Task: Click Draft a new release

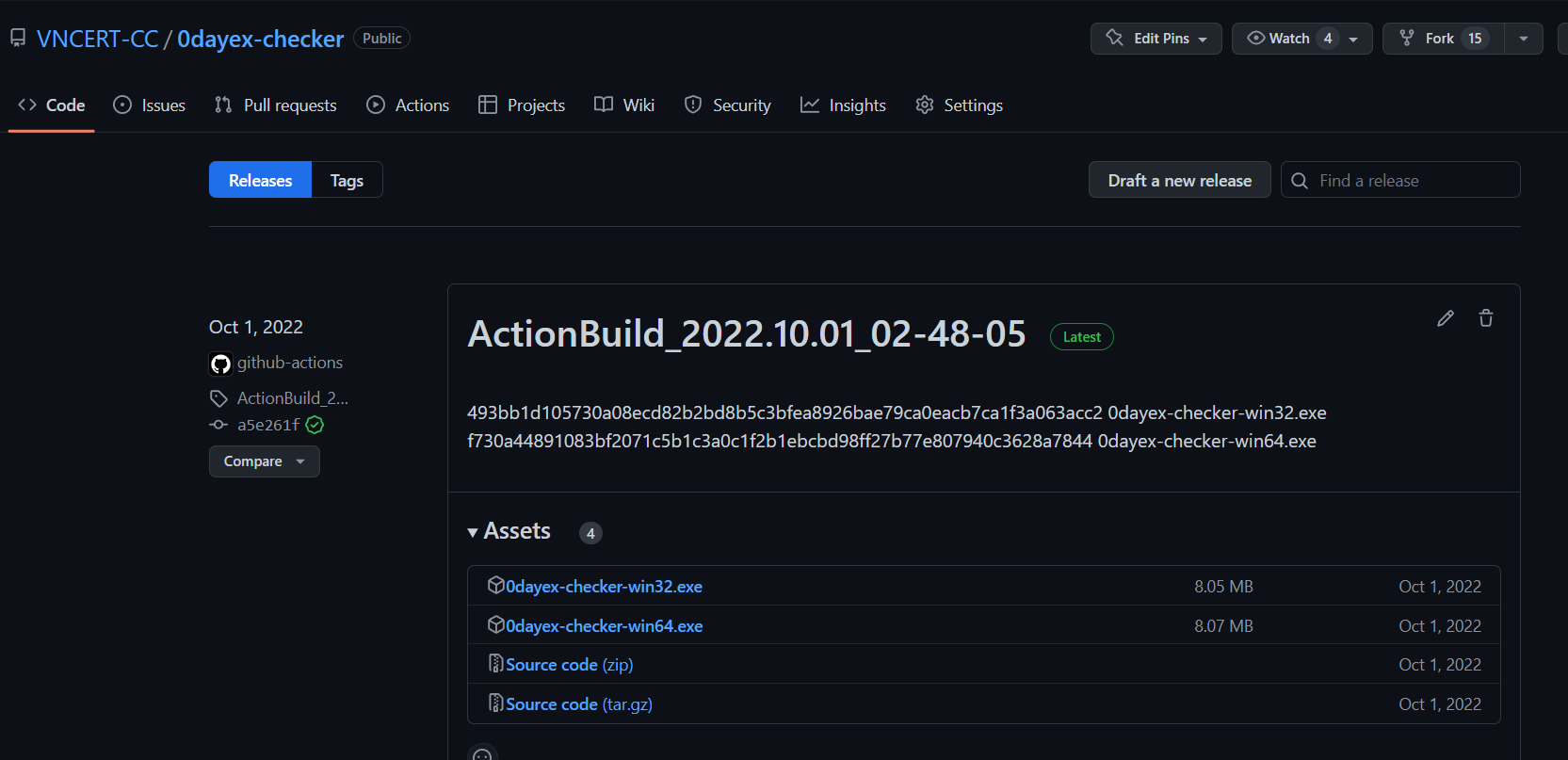Action: click(1180, 180)
